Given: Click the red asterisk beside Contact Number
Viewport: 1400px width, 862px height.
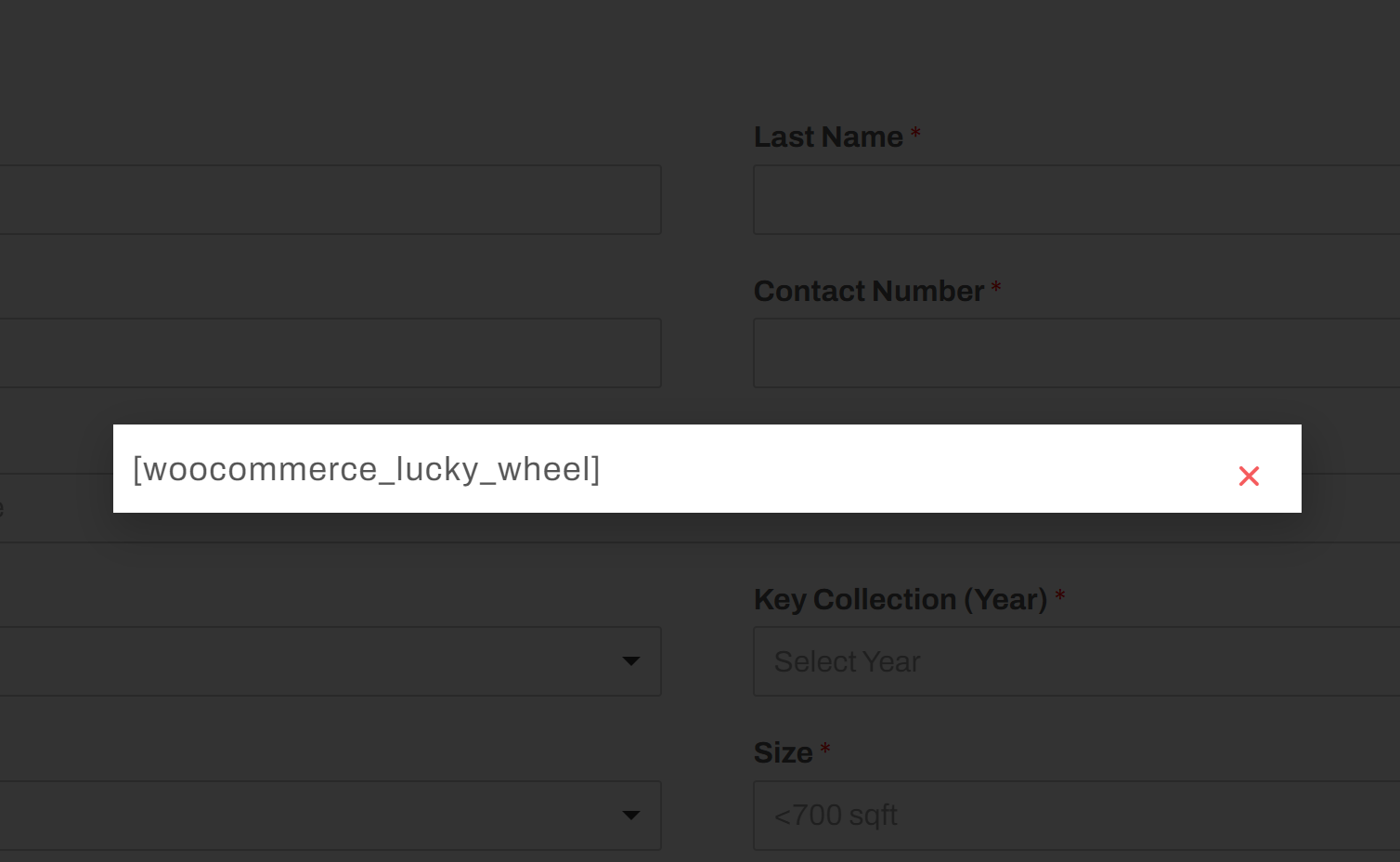Looking at the screenshot, I should pyautogui.click(x=996, y=287).
